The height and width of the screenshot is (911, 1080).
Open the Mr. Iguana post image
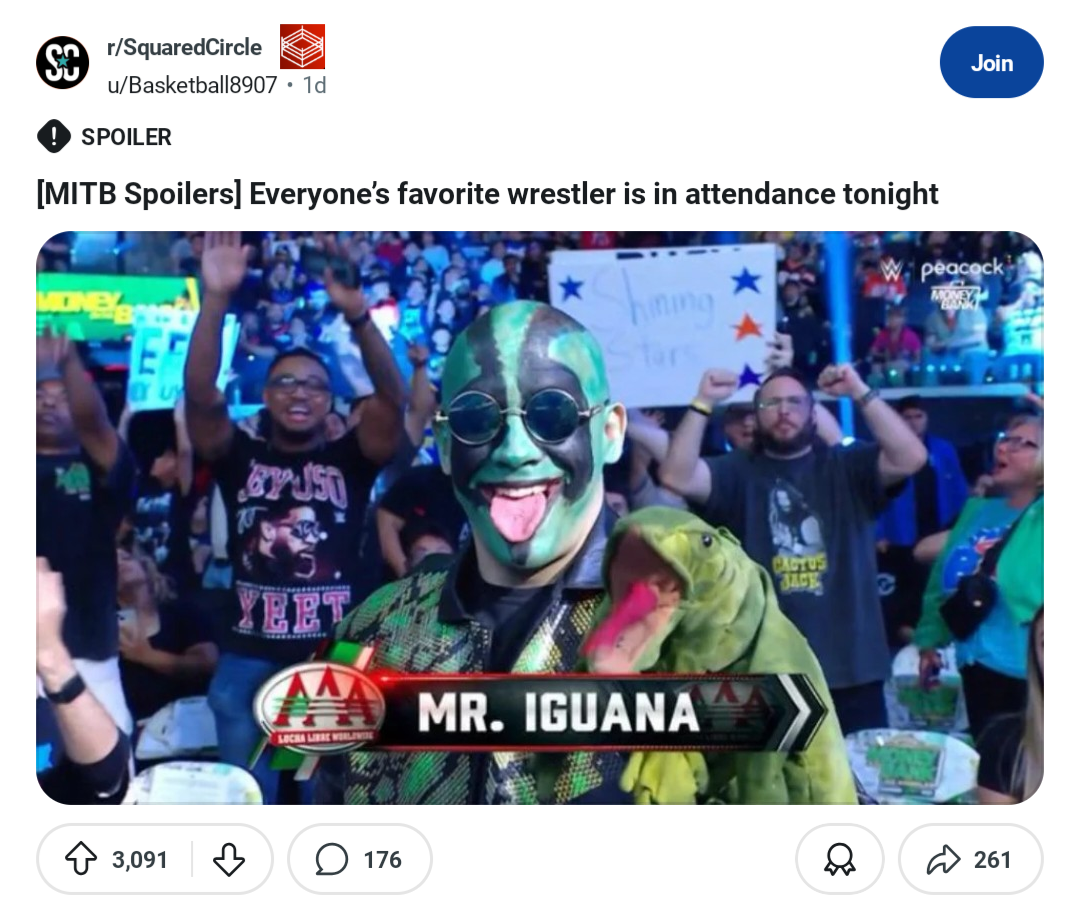tap(539, 517)
